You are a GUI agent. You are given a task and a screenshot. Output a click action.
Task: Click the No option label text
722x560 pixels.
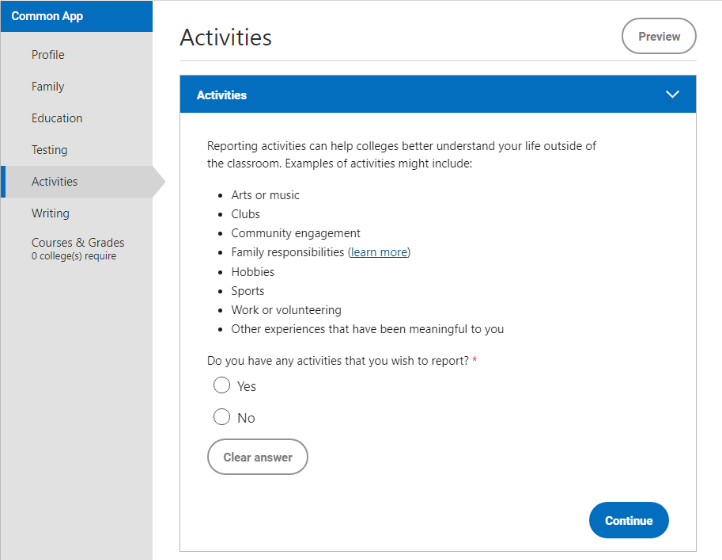pyautogui.click(x=246, y=418)
